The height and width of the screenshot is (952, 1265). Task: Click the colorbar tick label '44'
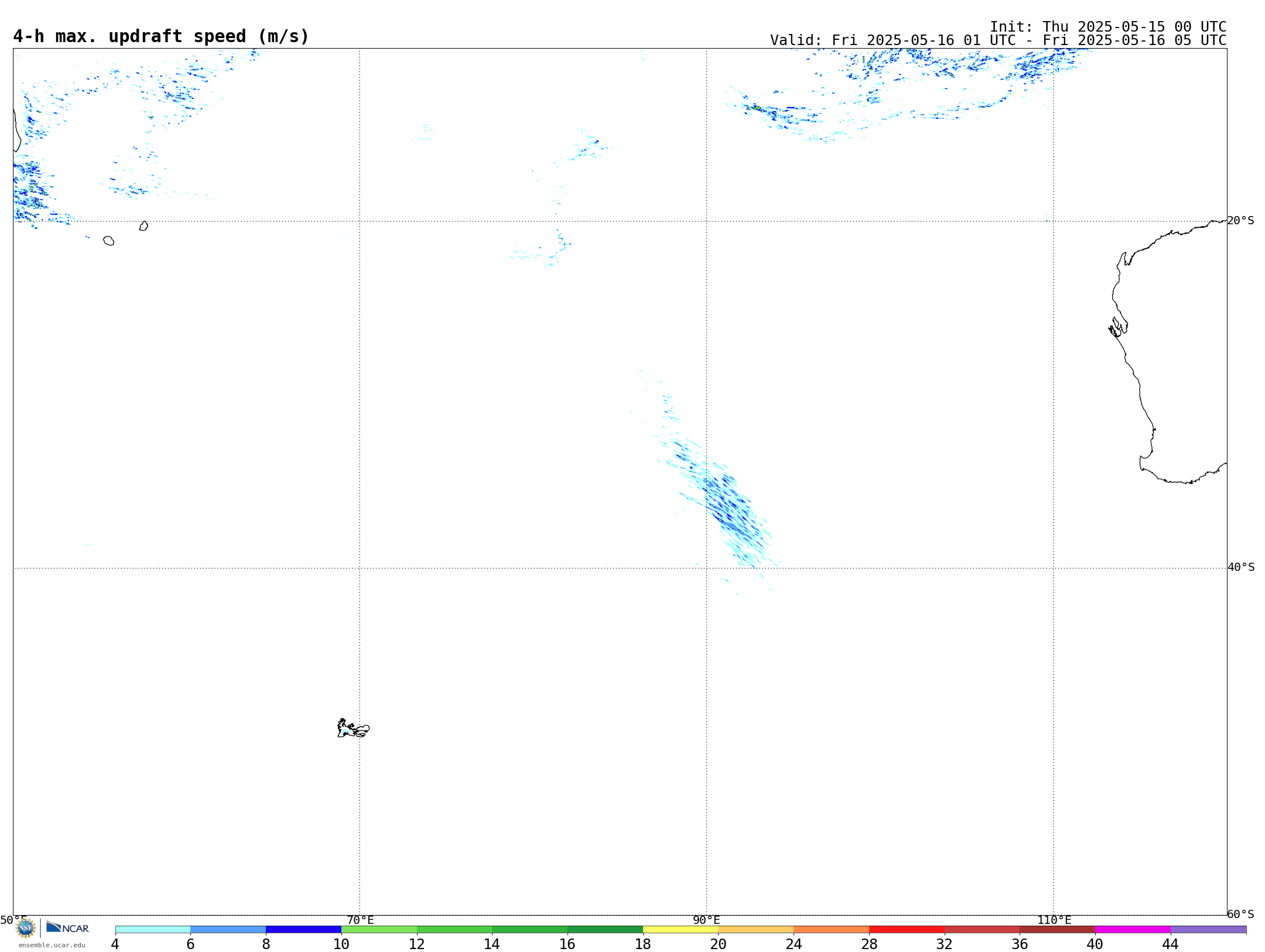point(1170,944)
